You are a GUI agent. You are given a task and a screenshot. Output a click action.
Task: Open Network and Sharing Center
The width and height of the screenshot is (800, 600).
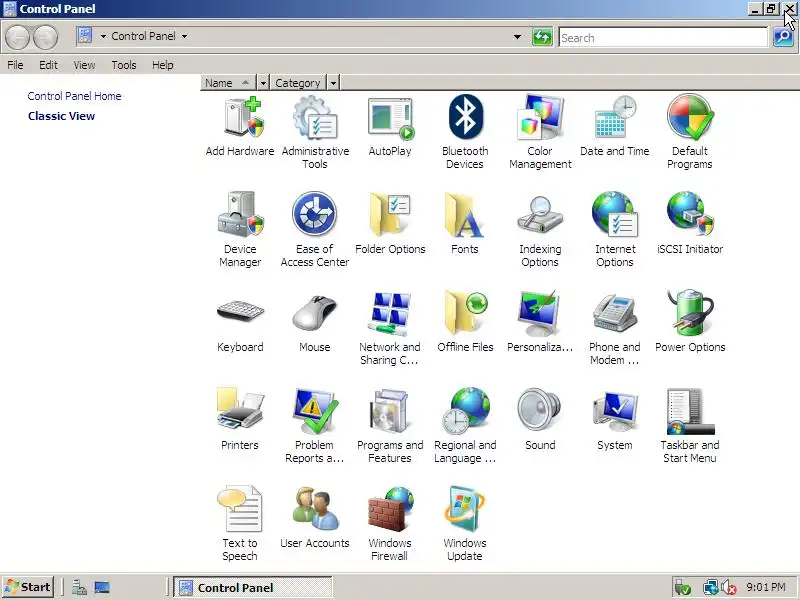tap(390, 328)
